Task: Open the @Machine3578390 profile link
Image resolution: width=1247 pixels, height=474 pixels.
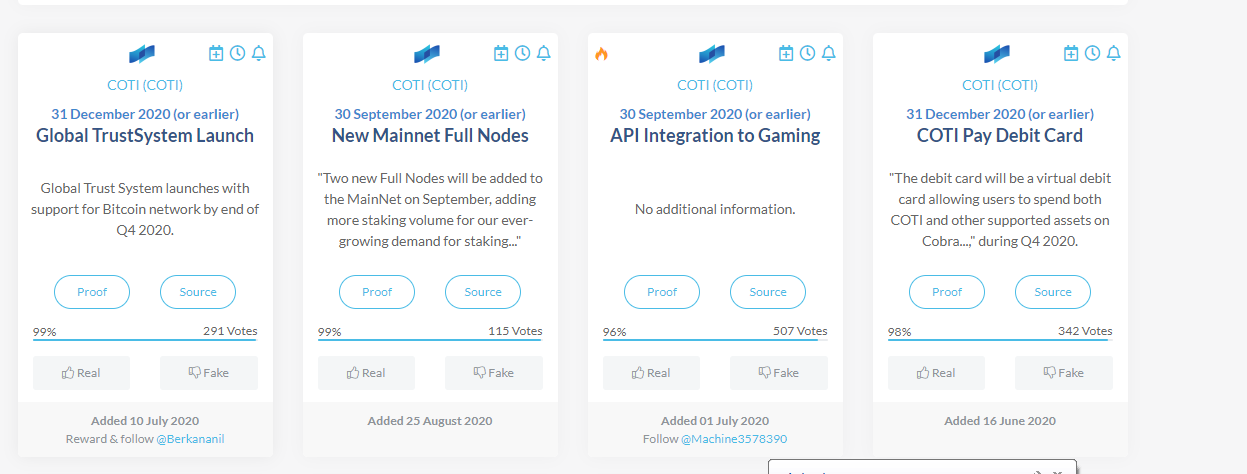Action: [x=734, y=439]
